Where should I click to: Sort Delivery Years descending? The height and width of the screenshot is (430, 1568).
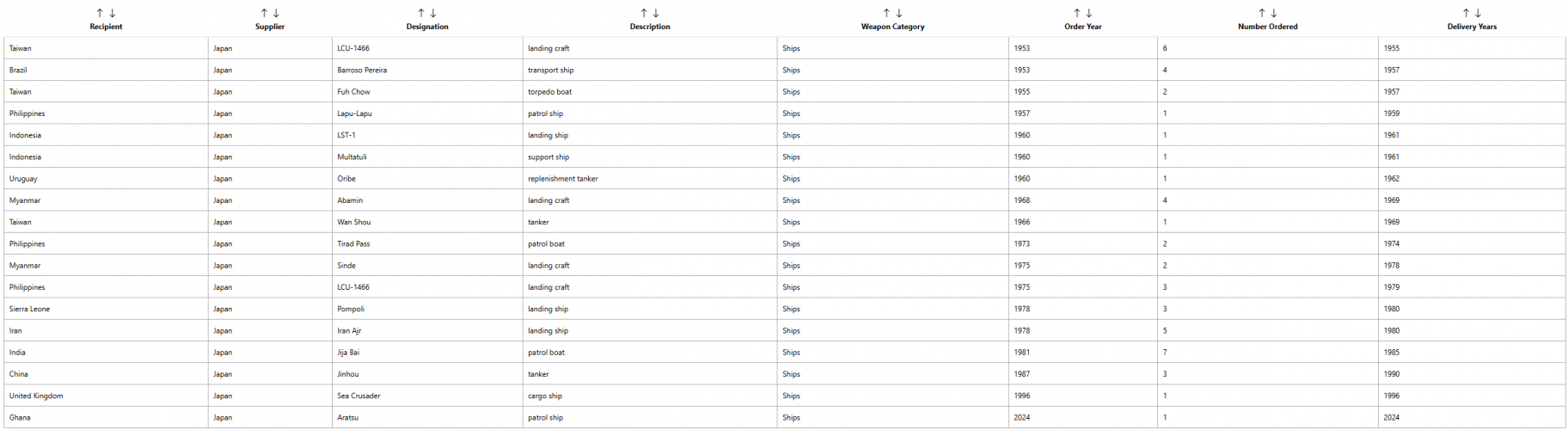pyautogui.click(x=1479, y=13)
